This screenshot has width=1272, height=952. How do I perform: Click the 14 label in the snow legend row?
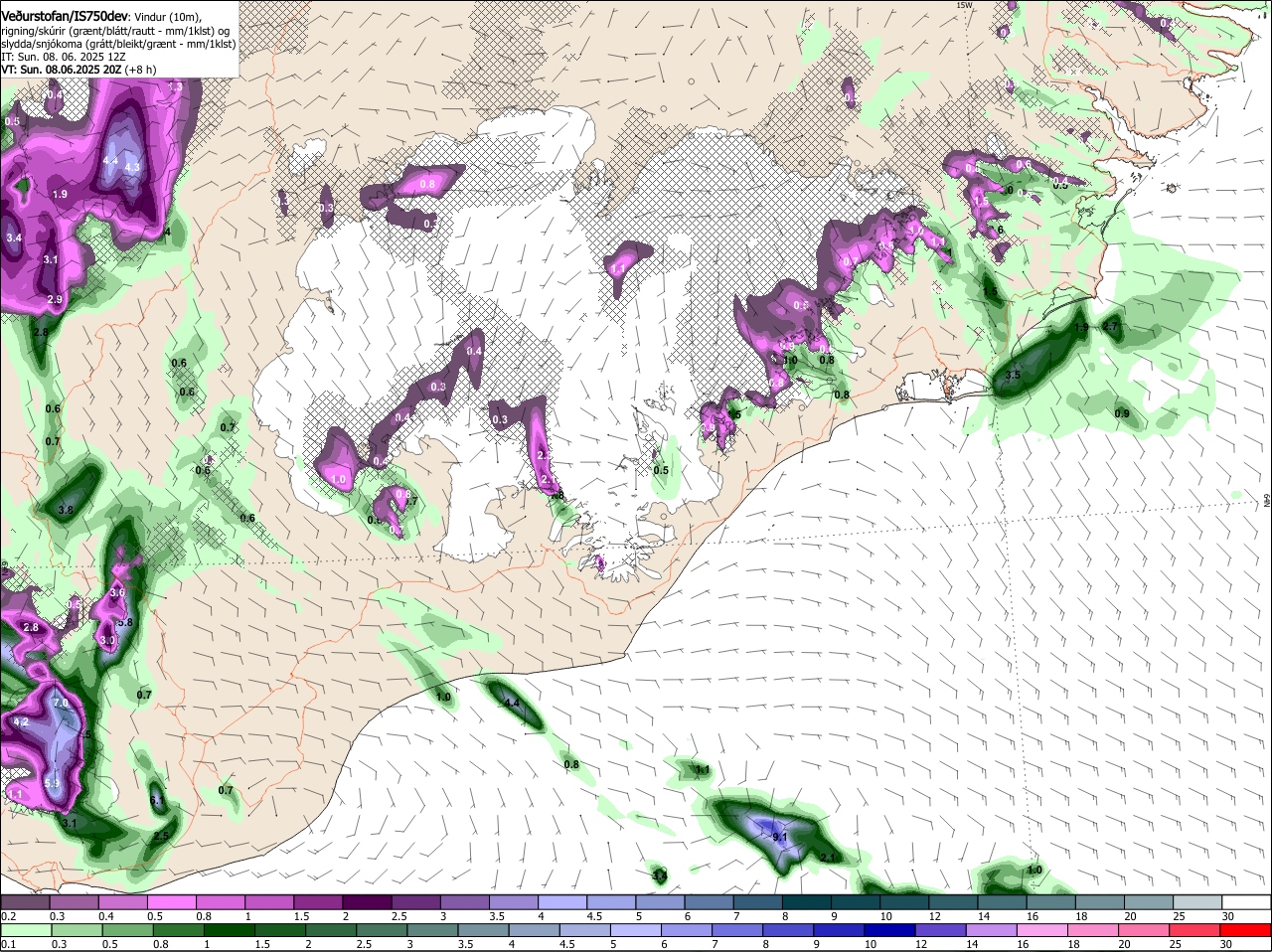[x=983, y=916]
